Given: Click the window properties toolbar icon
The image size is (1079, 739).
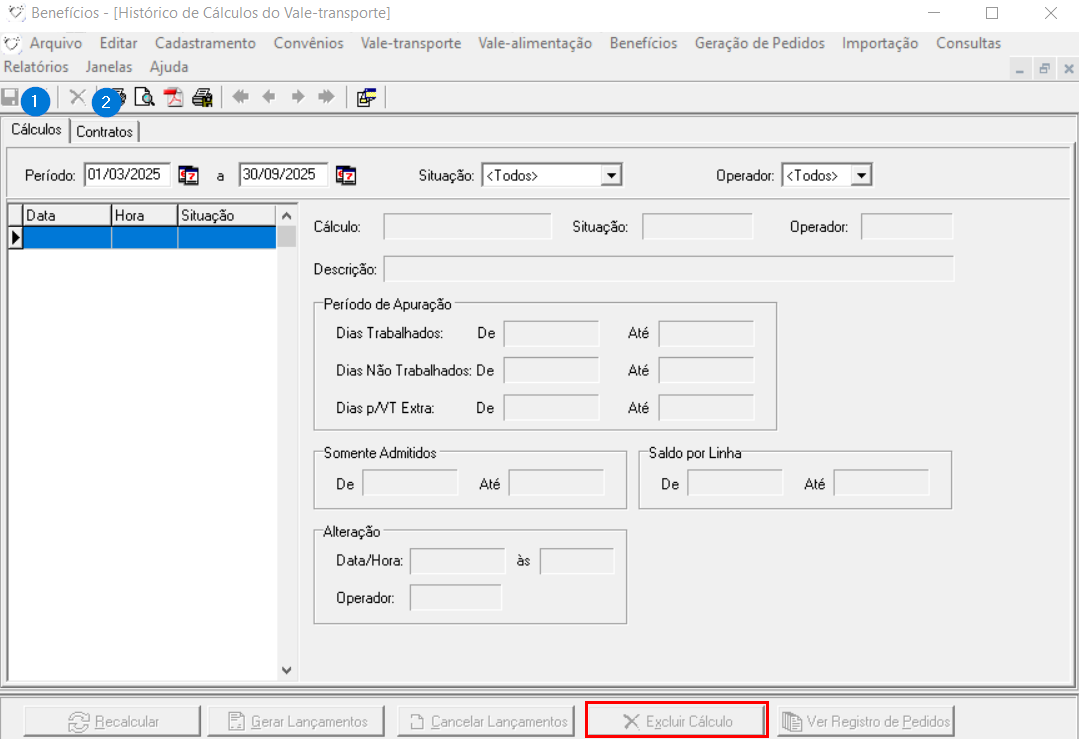Looking at the screenshot, I should pos(366,97).
